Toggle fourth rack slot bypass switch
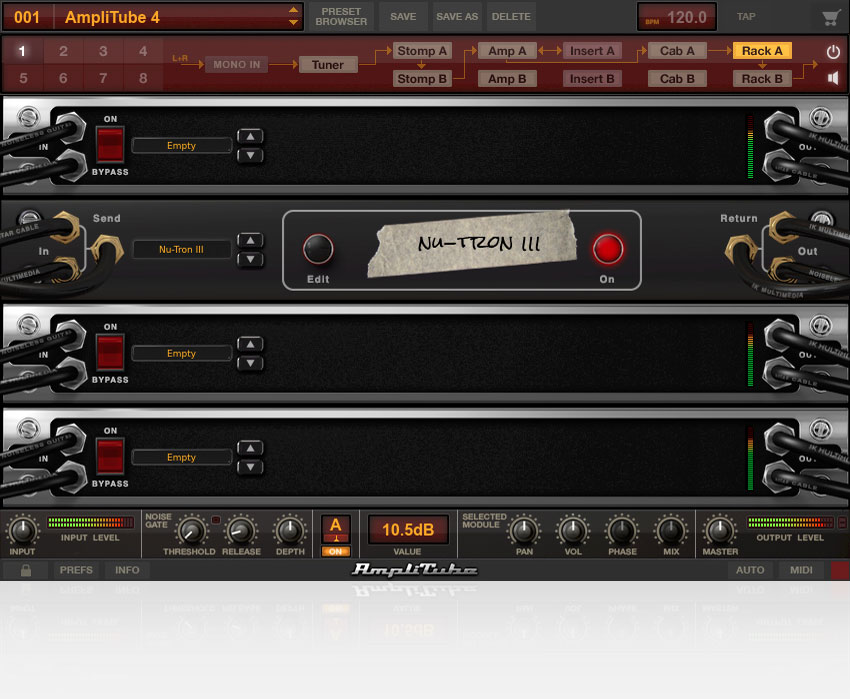Viewport: 850px width, 699px height. (110, 456)
